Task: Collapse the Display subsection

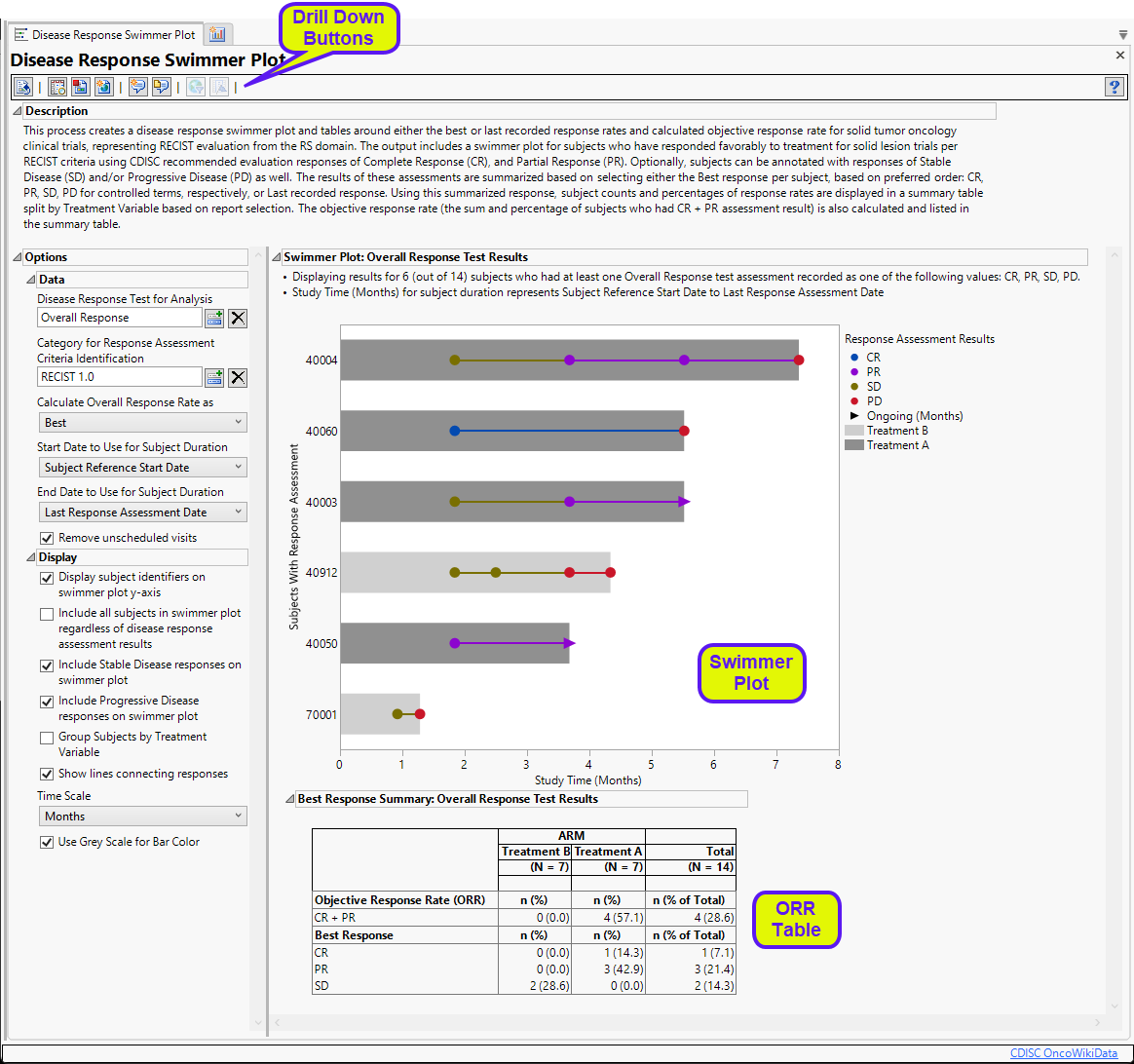Action: click(x=31, y=557)
